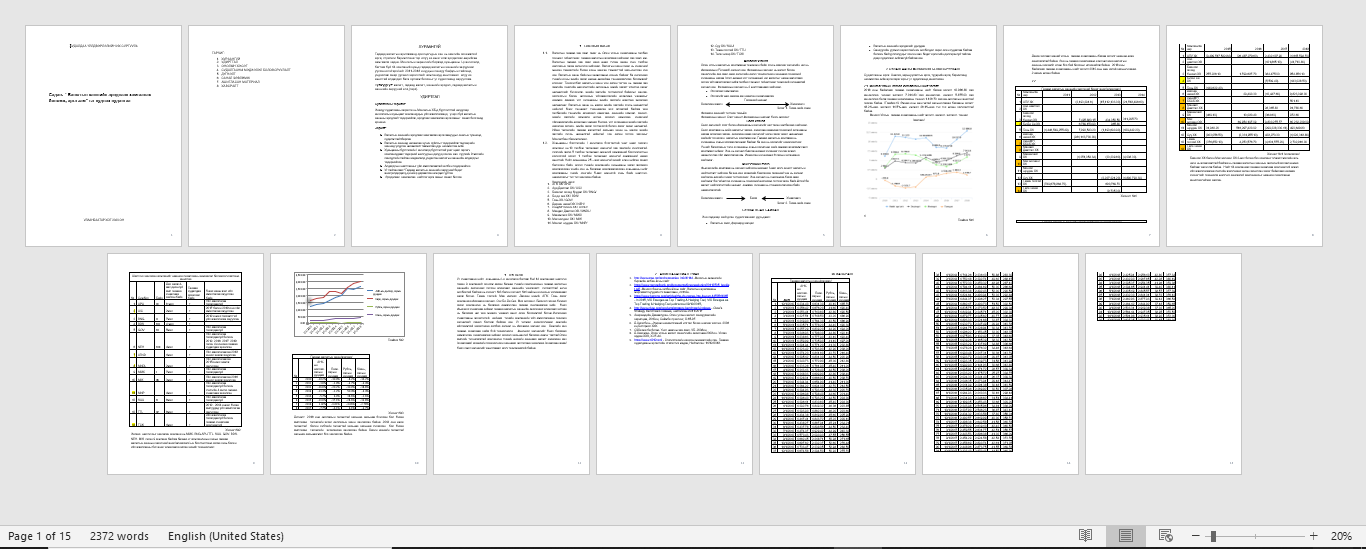Click the title page, the first page
Viewport: 1366px width, 549px height.
(104, 135)
